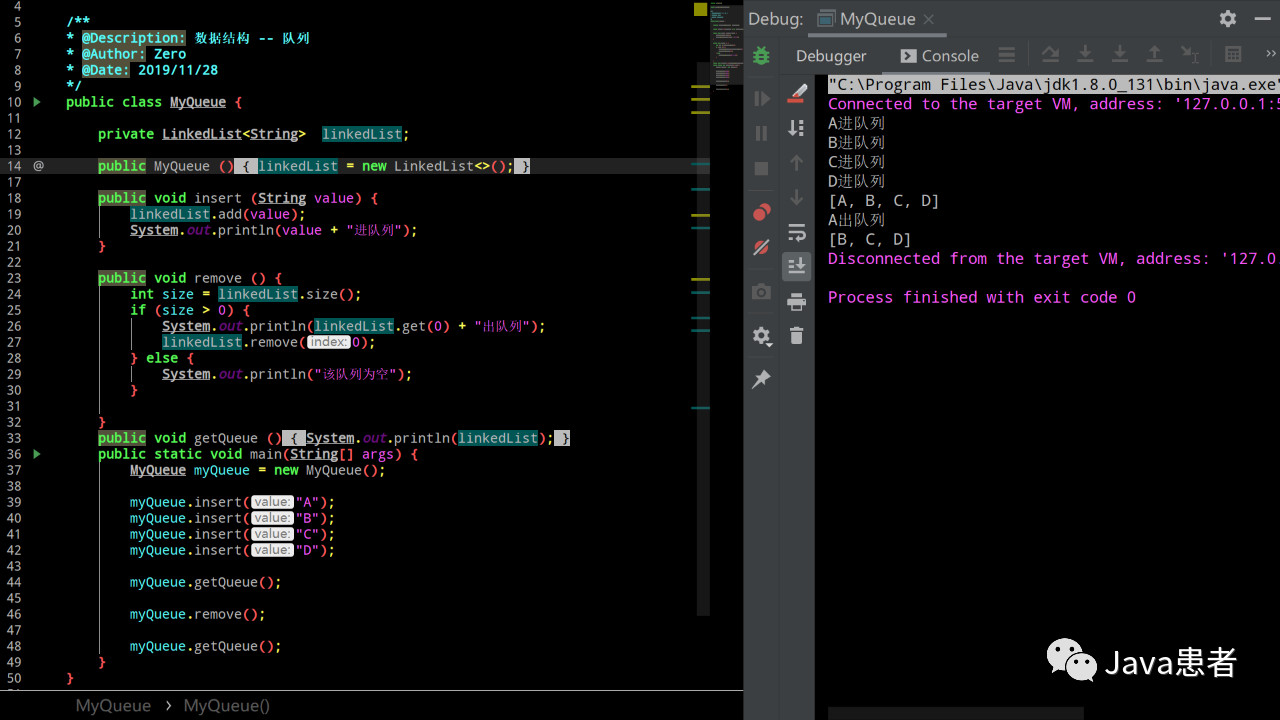Click the editor vertical scrollbar
The width and height of the screenshot is (1280, 720).
pos(703,340)
